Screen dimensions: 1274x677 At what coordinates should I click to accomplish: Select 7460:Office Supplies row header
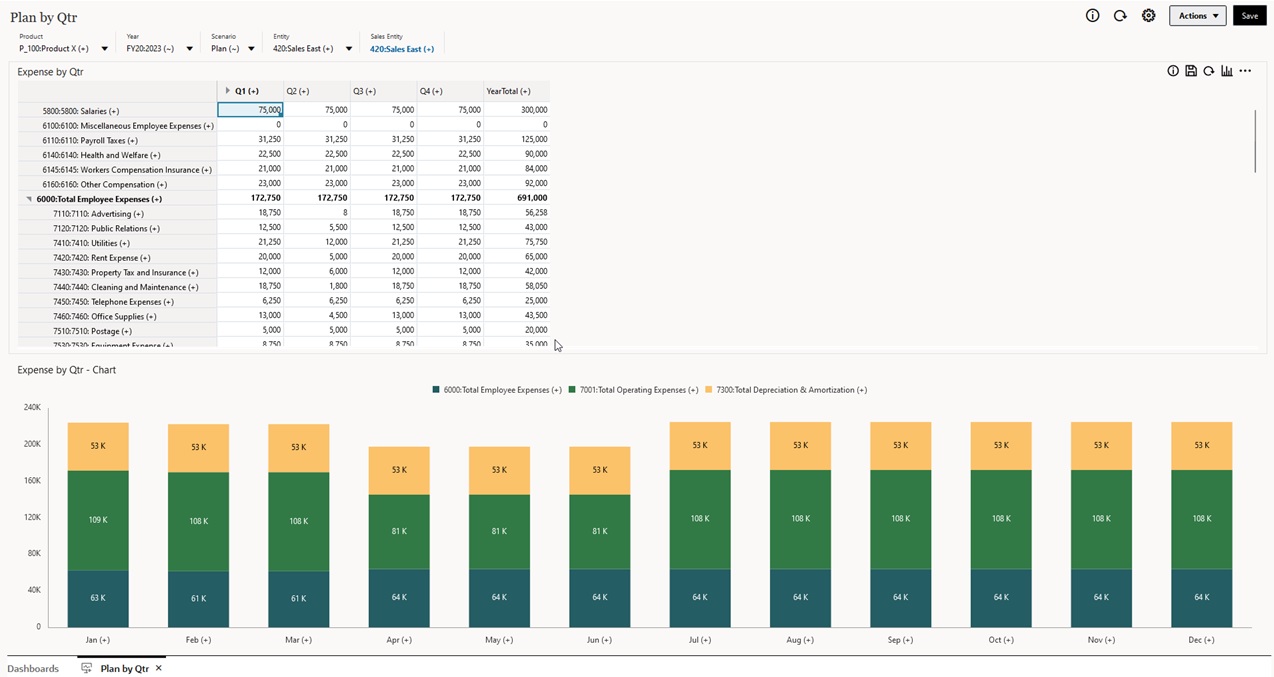click(x=118, y=316)
